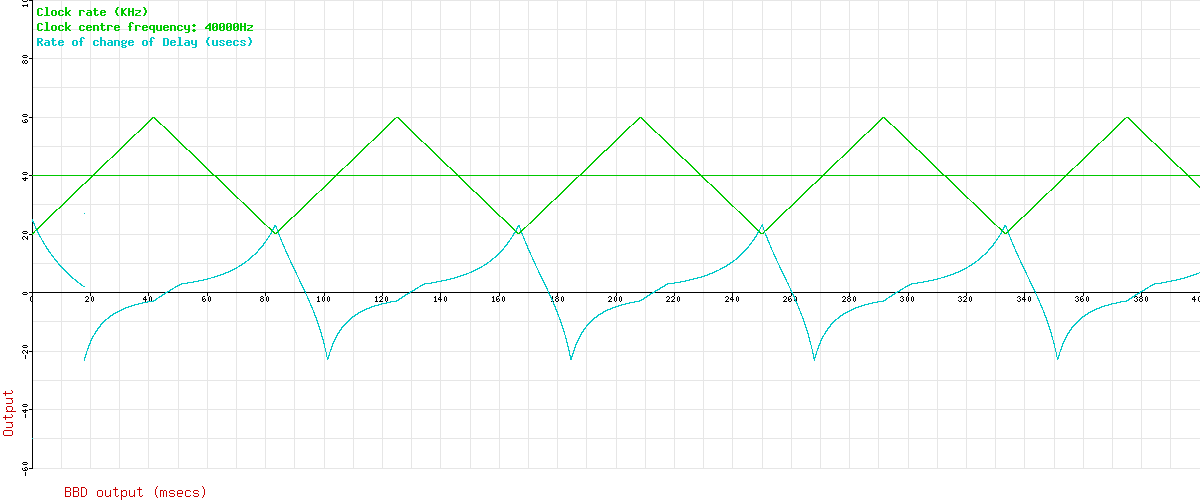Image resolution: width=1200 pixels, height=500 pixels.
Task: Click the x-axis tick label '100'
Action: coord(323,299)
